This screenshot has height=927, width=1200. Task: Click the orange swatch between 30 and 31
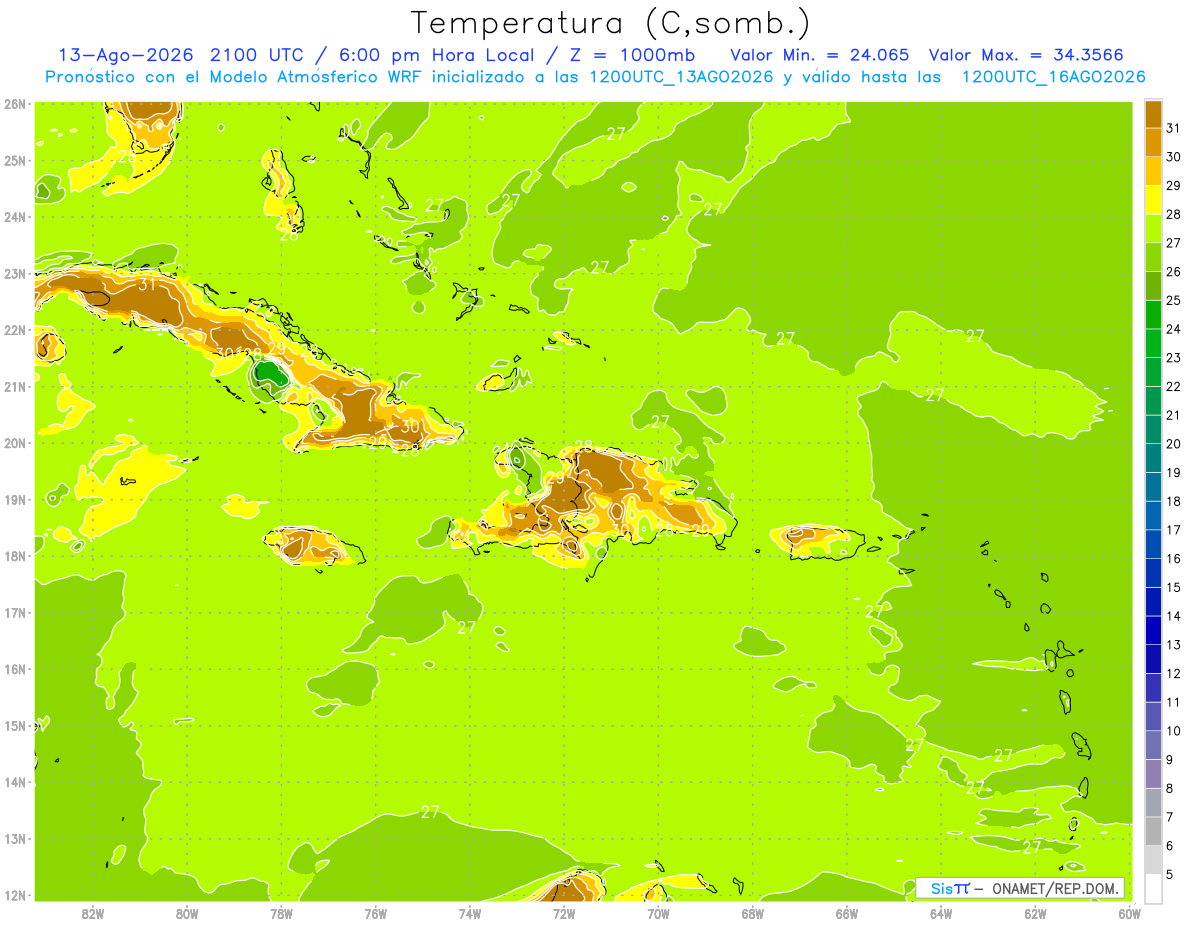pyautogui.click(x=1153, y=142)
